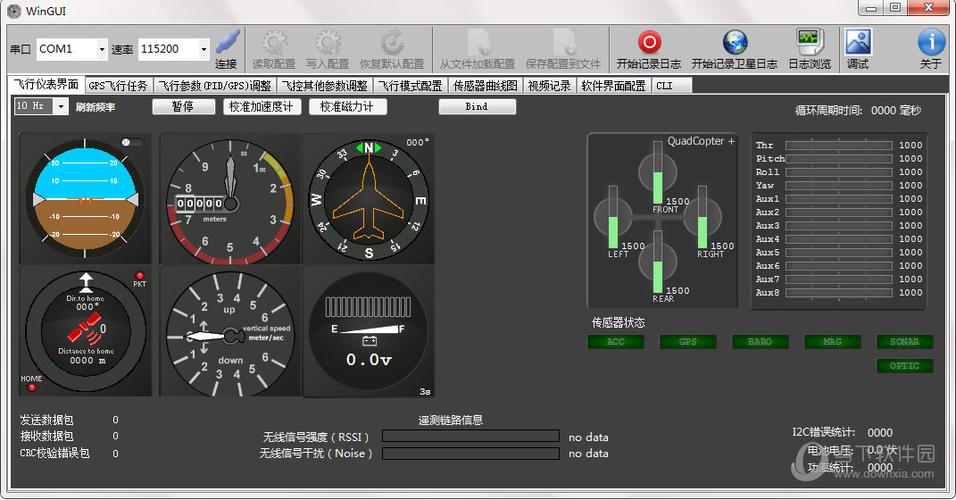Screen dimensions: 956x500
Task: Toggle the small switch above attitude indicator
Action: point(131,142)
